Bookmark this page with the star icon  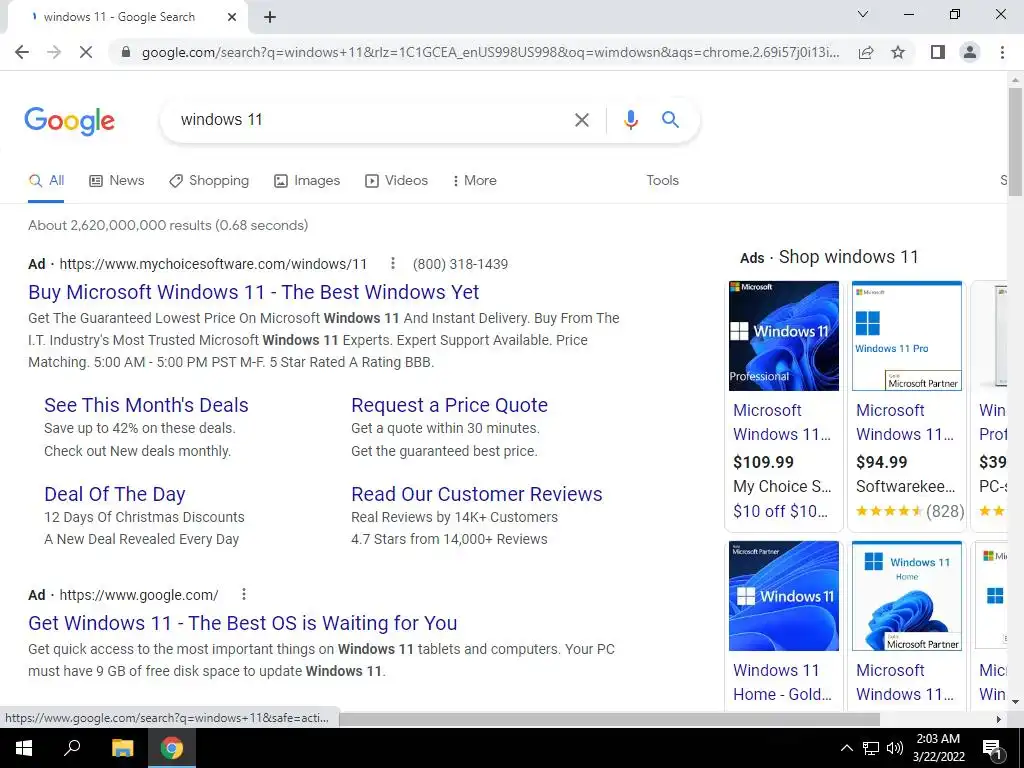(898, 52)
